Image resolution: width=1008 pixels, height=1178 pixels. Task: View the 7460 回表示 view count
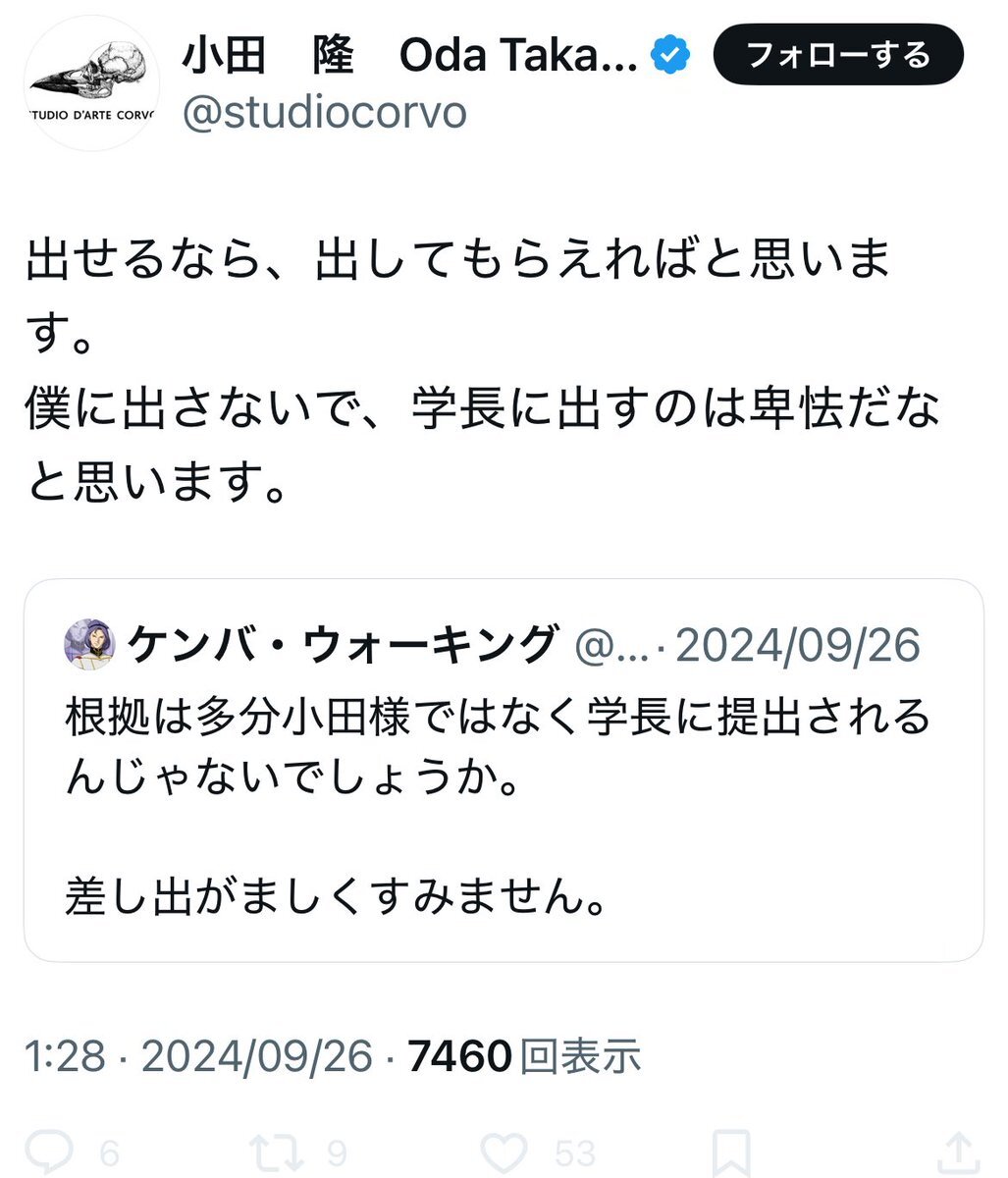pos(525,1056)
